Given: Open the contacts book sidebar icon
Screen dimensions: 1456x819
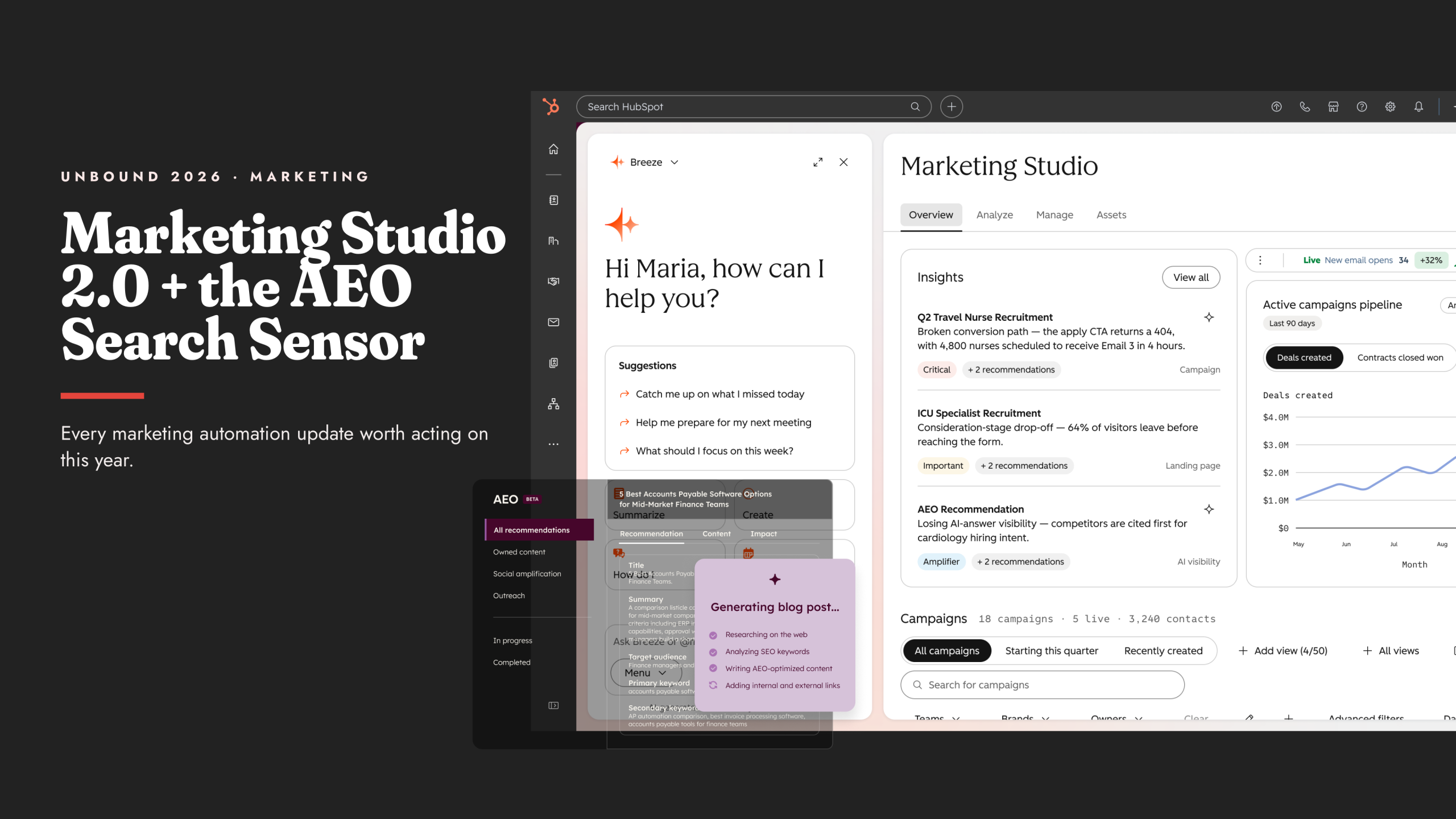Looking at the screenshot, I should point(553,200).
